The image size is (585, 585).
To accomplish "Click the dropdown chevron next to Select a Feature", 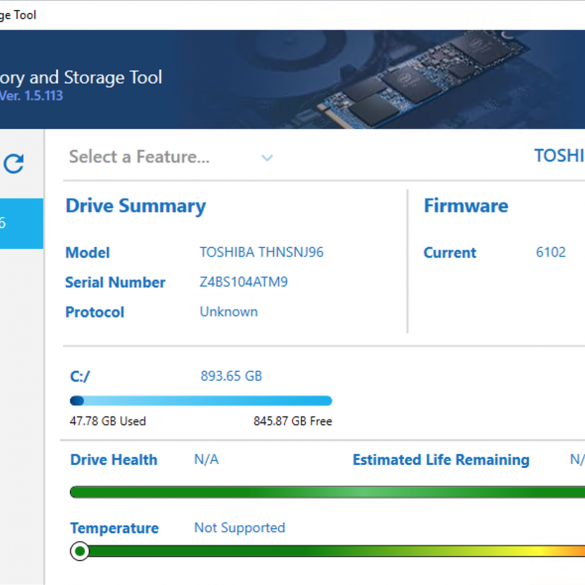I will click(x=267, y=158).
